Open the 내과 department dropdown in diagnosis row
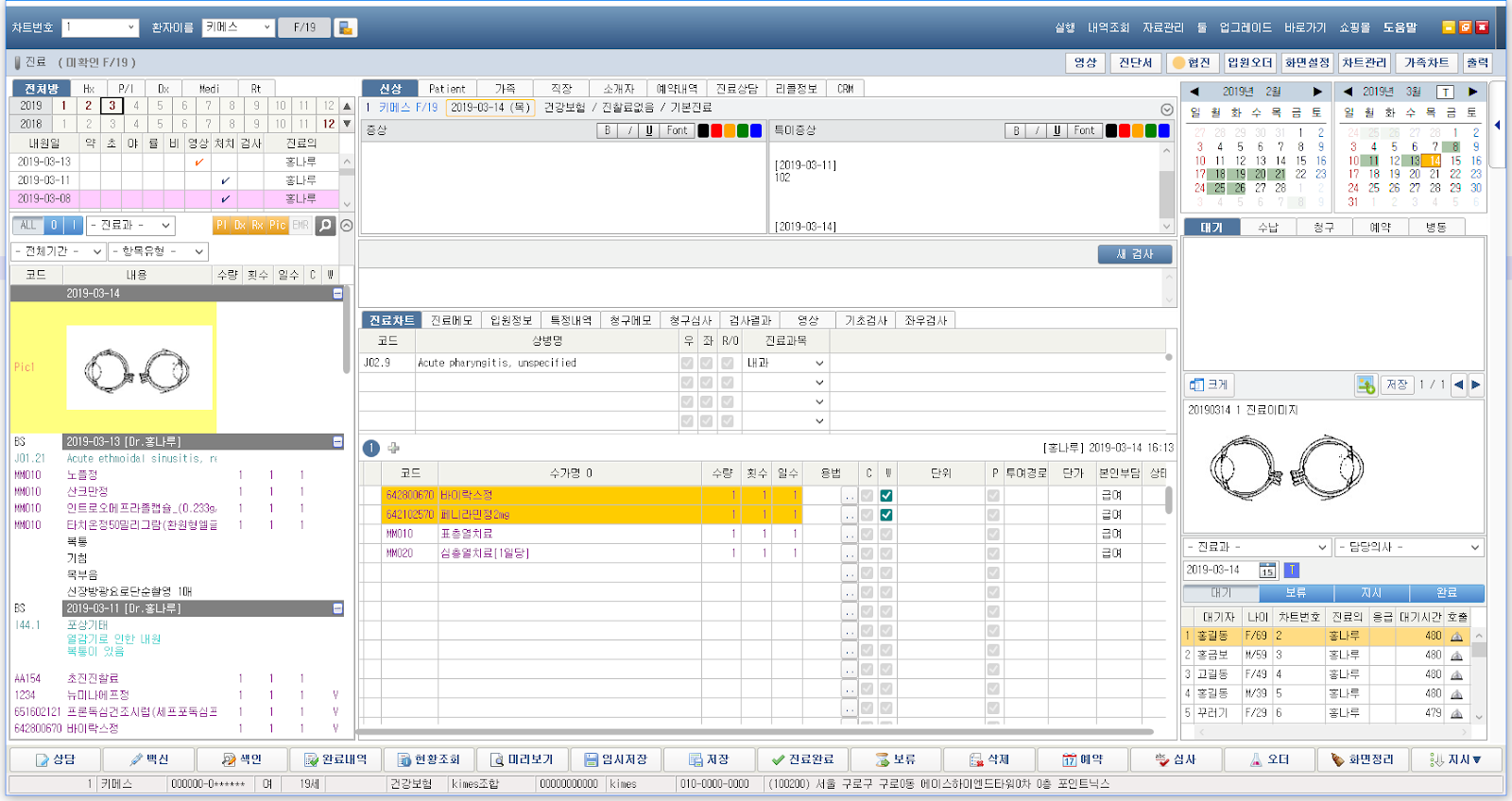 (x=785, y=363)
